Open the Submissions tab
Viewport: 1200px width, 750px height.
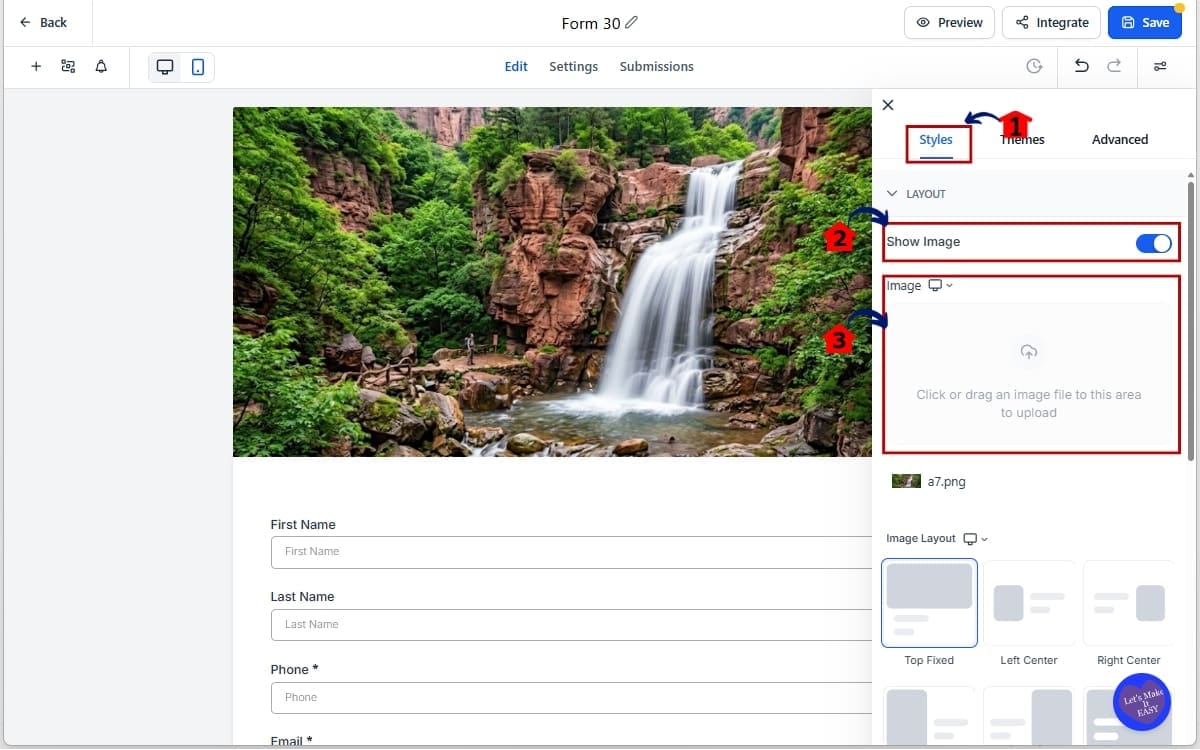click(656, 66)
